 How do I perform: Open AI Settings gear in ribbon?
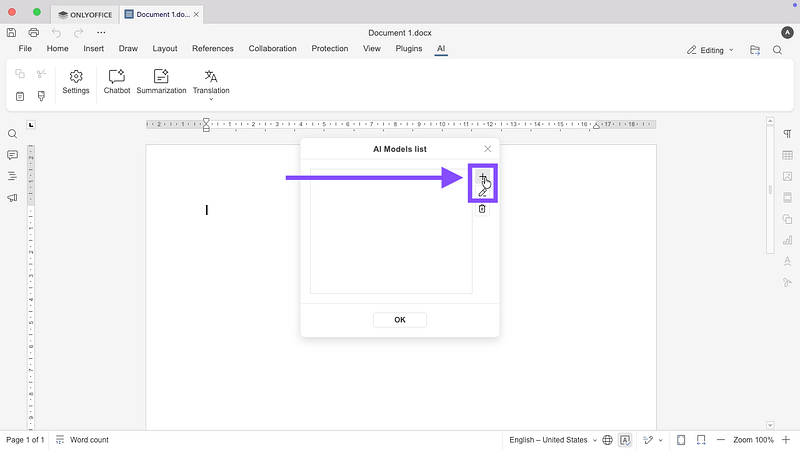[76, 82]
